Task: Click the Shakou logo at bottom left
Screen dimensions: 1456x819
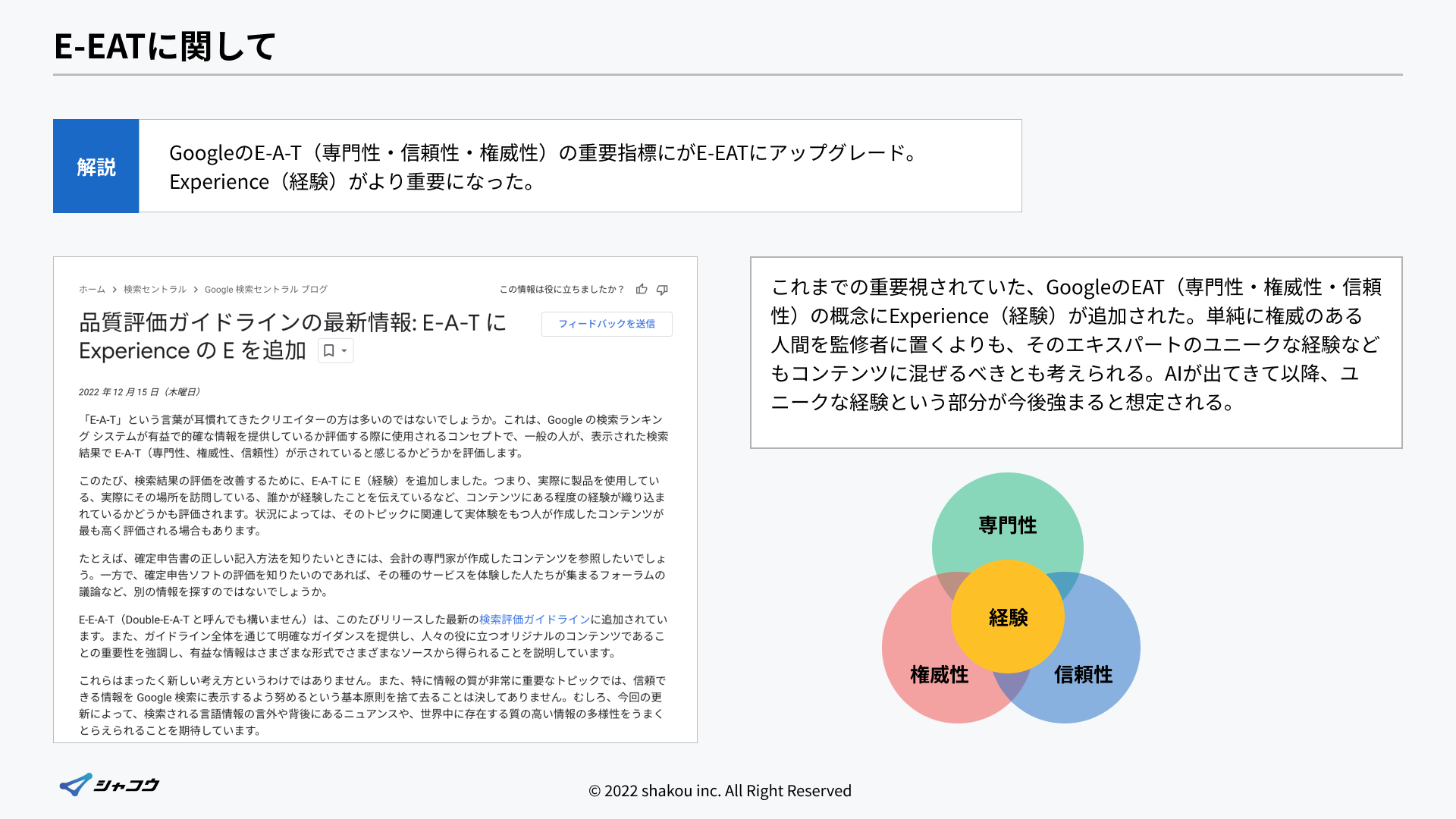Action: click(108, 785)
